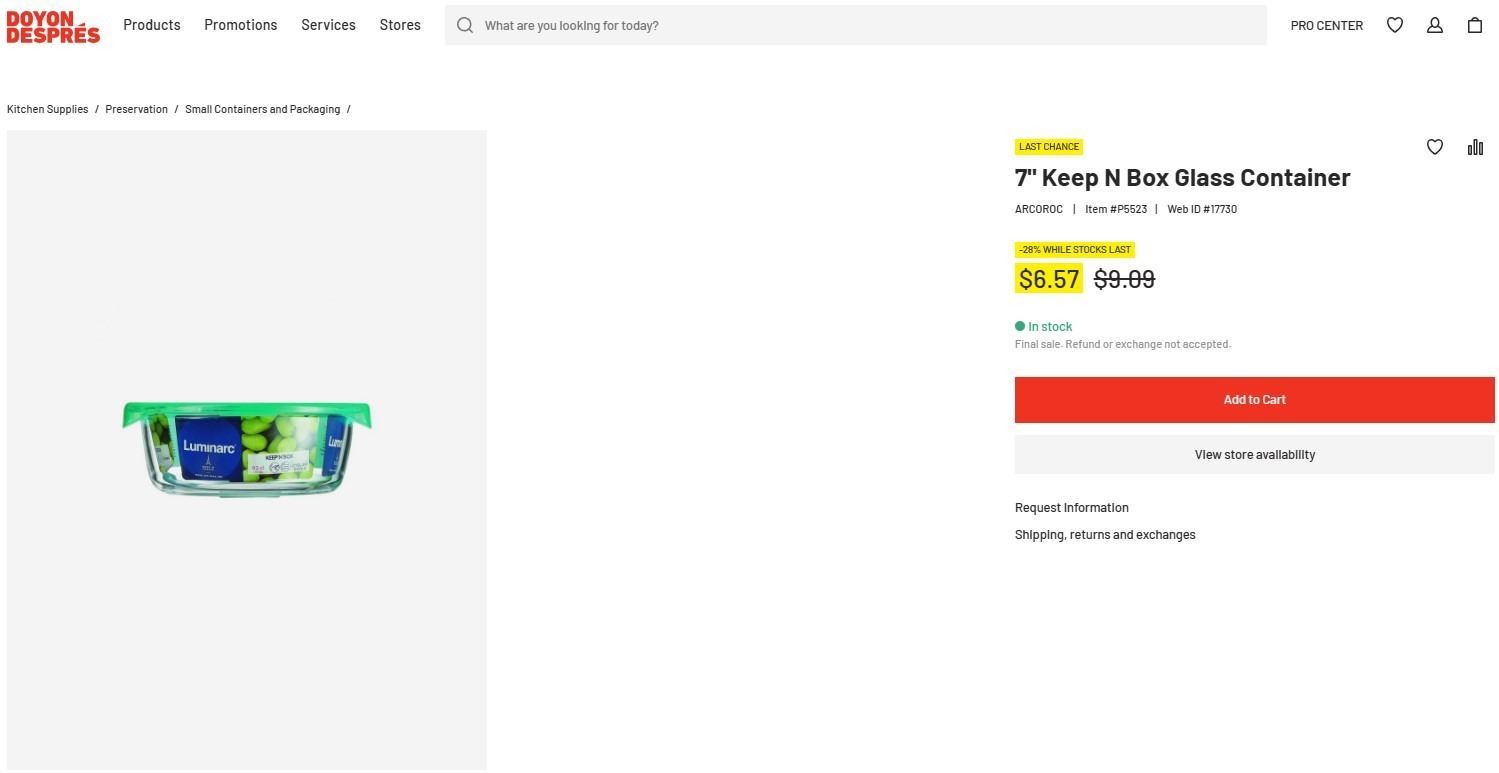Open the Services menu

328,25
